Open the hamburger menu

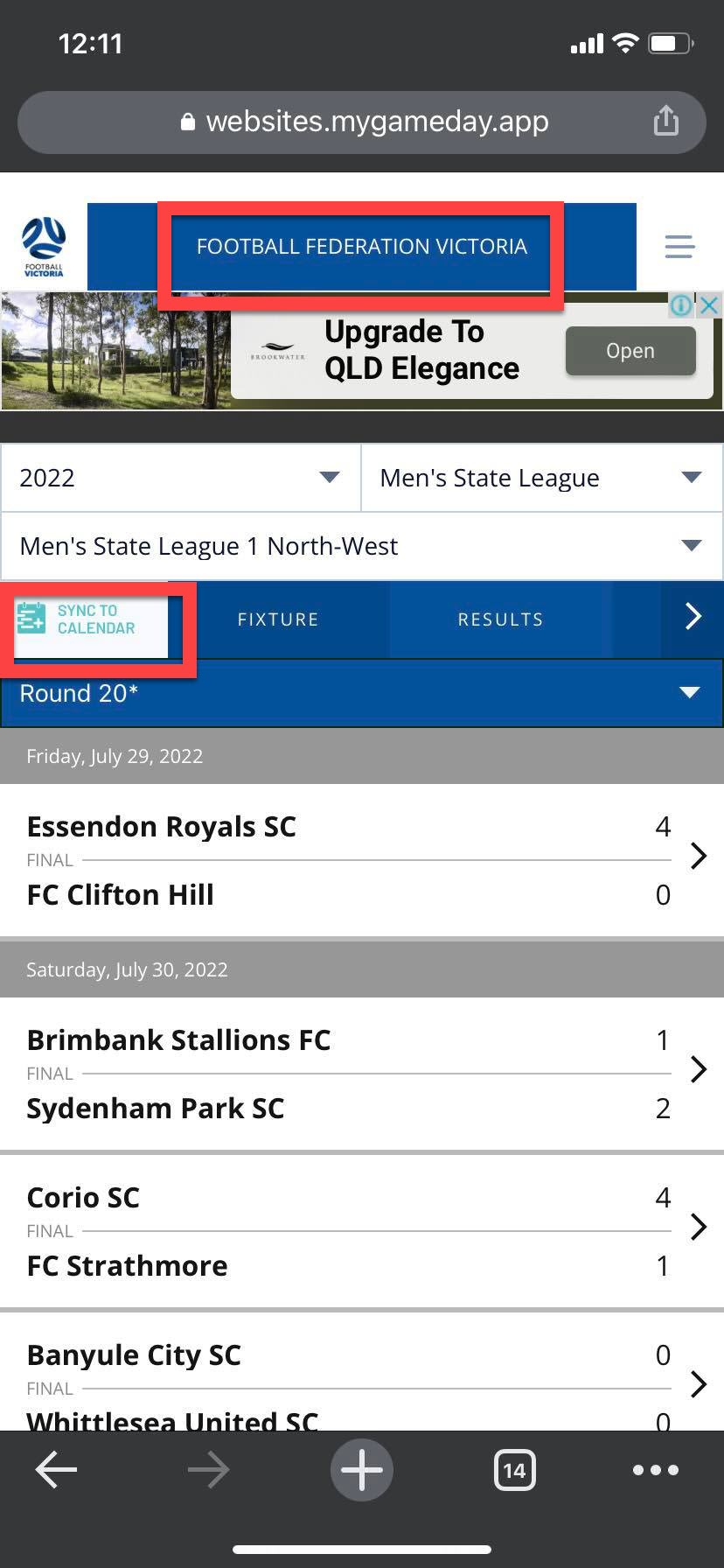[679, 246]
